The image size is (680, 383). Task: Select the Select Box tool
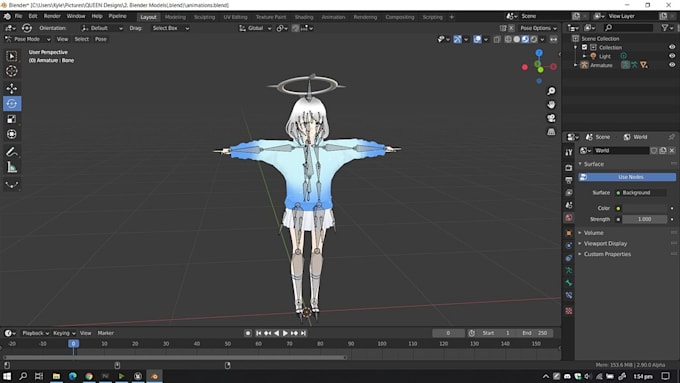pos(12,56)
